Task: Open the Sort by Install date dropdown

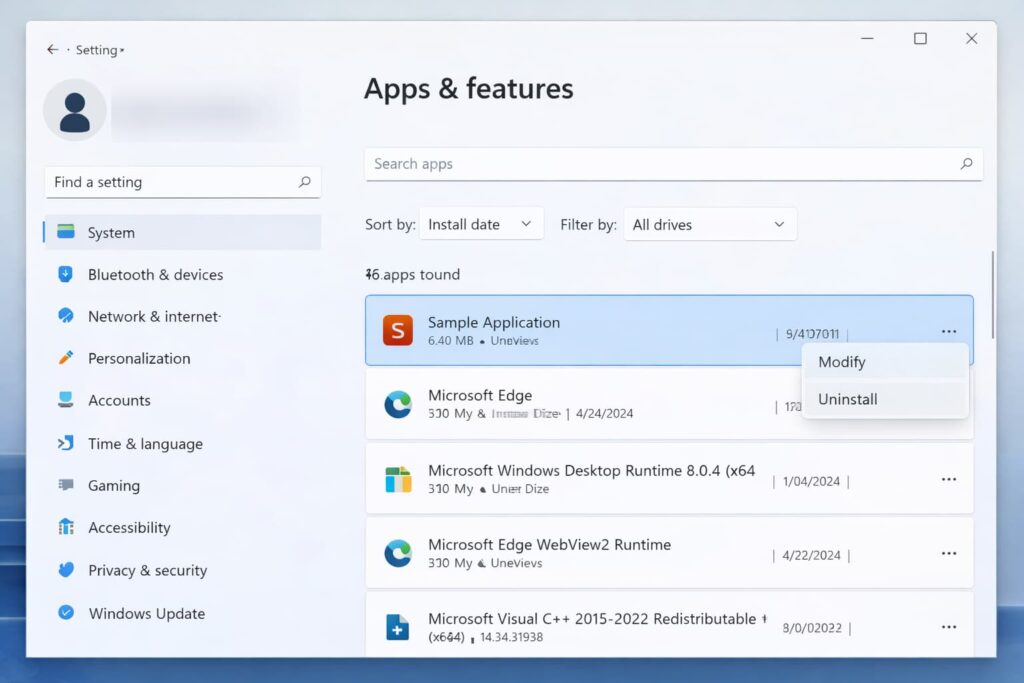Action: [481, 224]
